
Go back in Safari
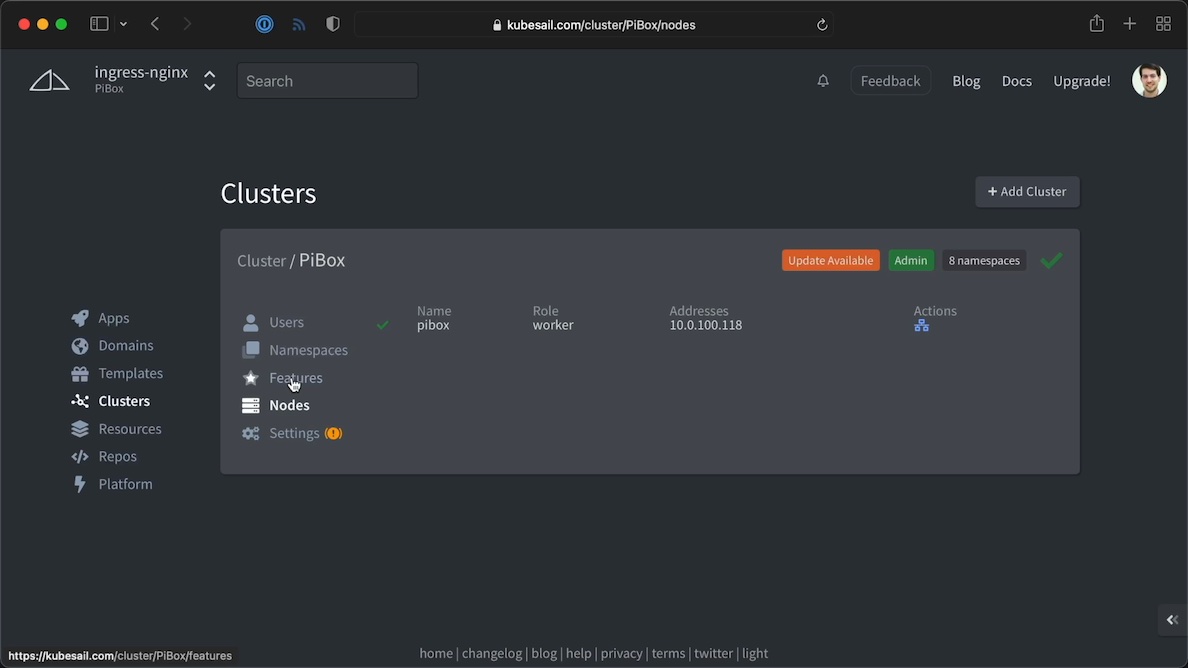(155, 24)
